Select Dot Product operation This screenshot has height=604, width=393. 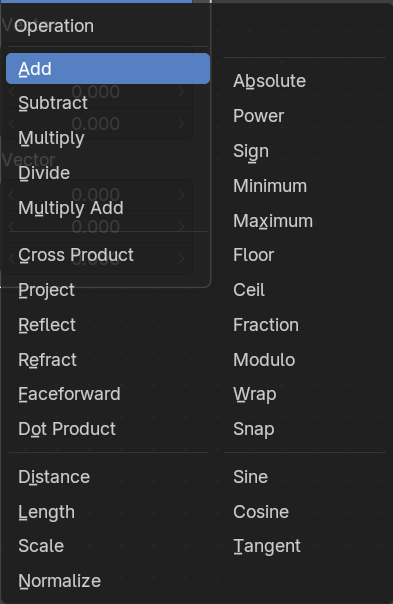pos(108,429)
